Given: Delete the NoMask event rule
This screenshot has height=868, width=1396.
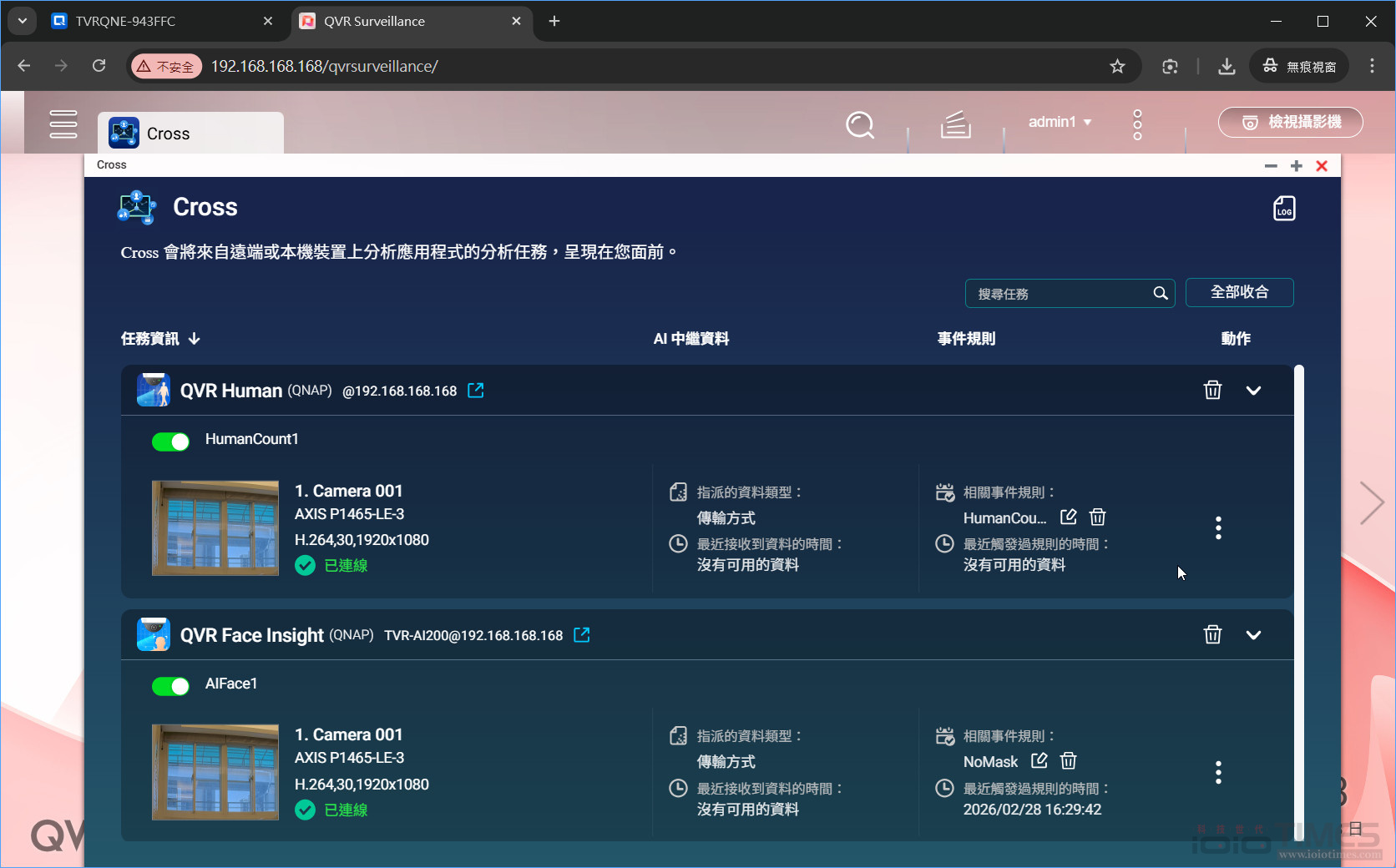Looking at the screenshot, I should pos(1068,761).
